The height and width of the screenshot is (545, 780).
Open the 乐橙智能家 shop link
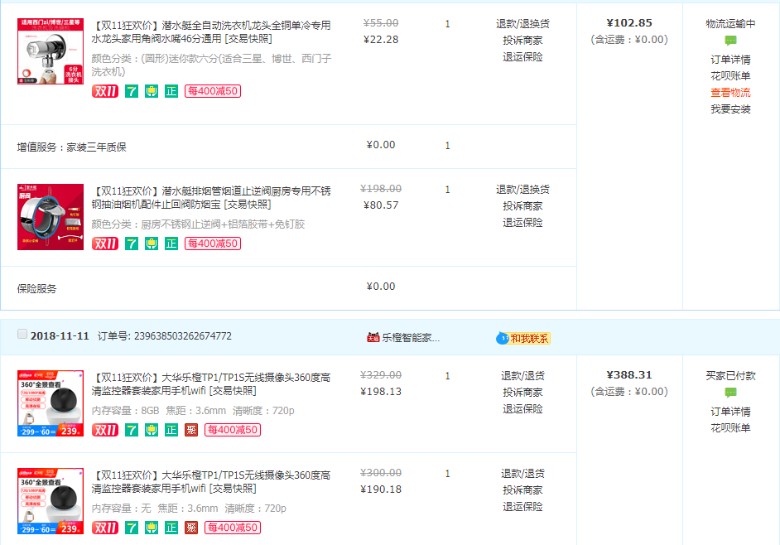click(410, 338)
